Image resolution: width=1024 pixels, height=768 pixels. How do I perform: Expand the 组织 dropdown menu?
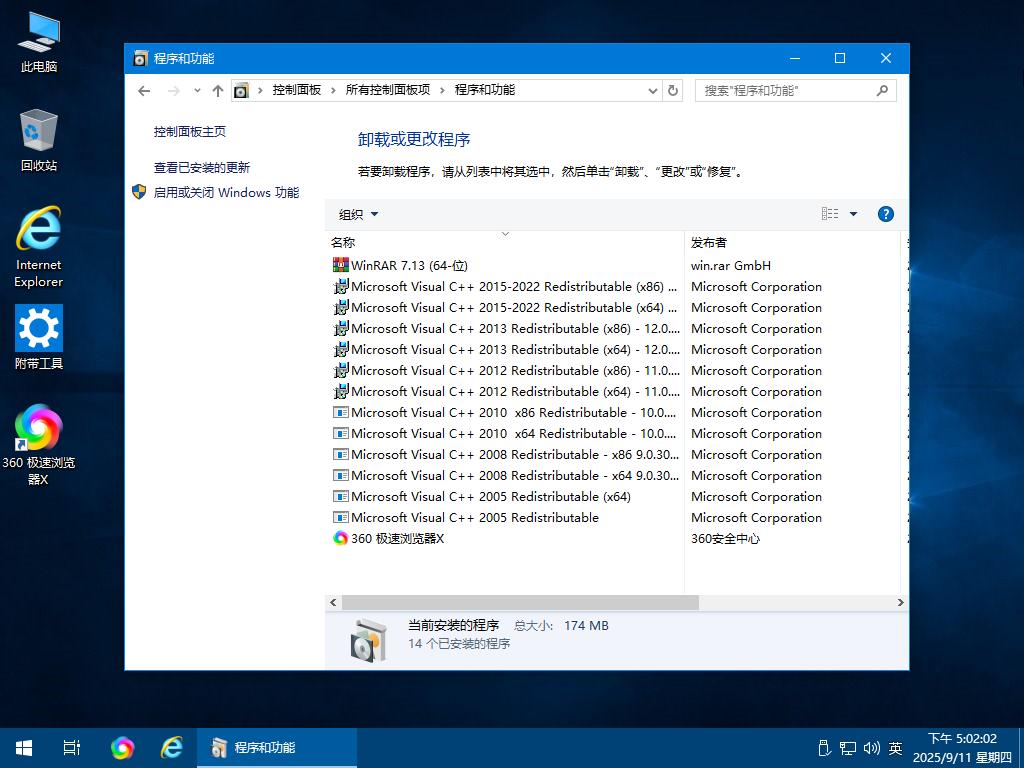[x=358, y=214]
